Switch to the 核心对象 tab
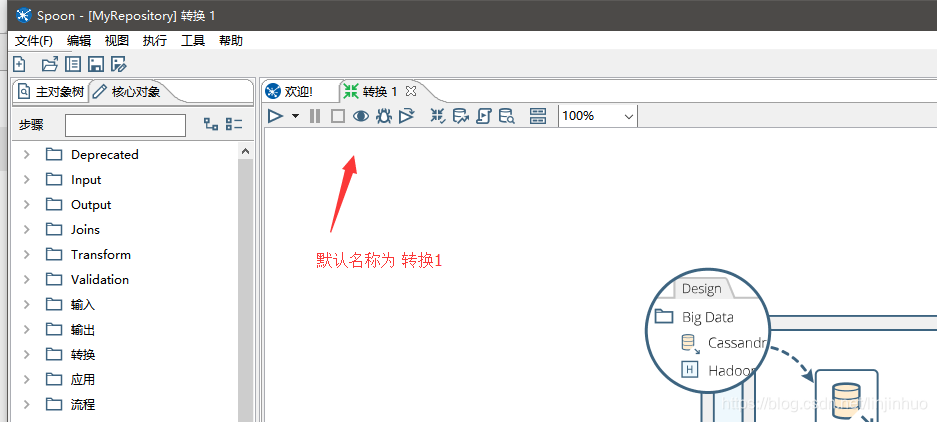 (x=127, y=91)
